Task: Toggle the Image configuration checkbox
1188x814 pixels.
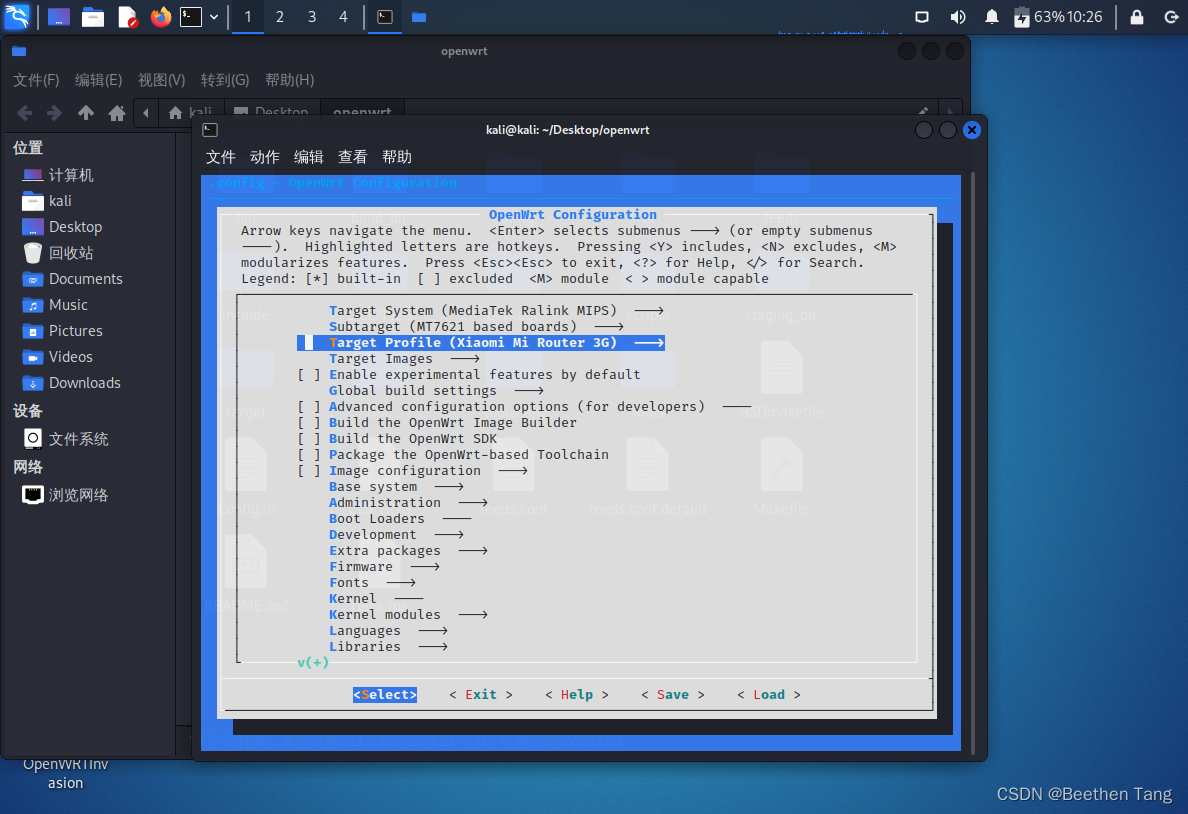Action: pos(308,471)
